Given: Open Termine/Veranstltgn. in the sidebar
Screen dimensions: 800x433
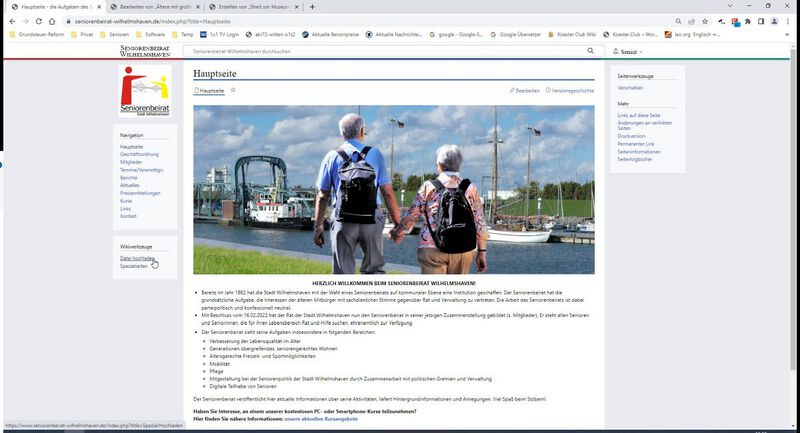Looking at the screenshot, I should (x=141, y=170).
